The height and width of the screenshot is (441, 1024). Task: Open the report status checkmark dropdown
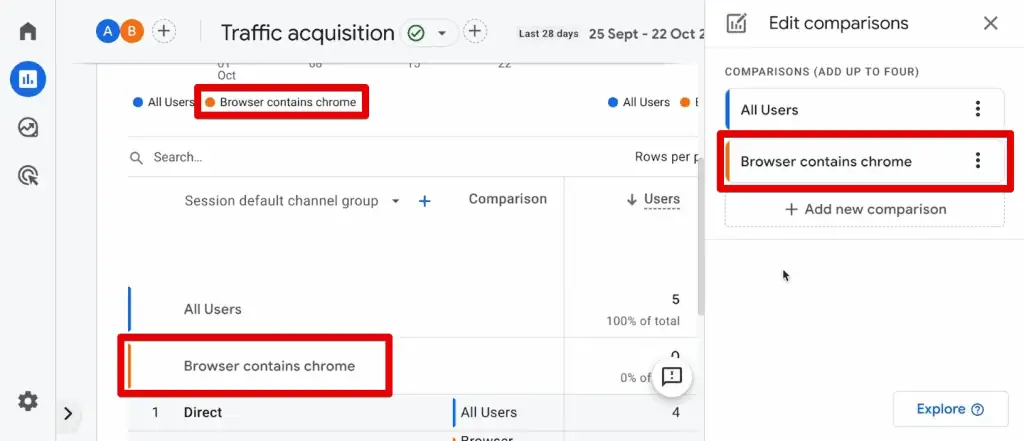[x=428, y=33]
